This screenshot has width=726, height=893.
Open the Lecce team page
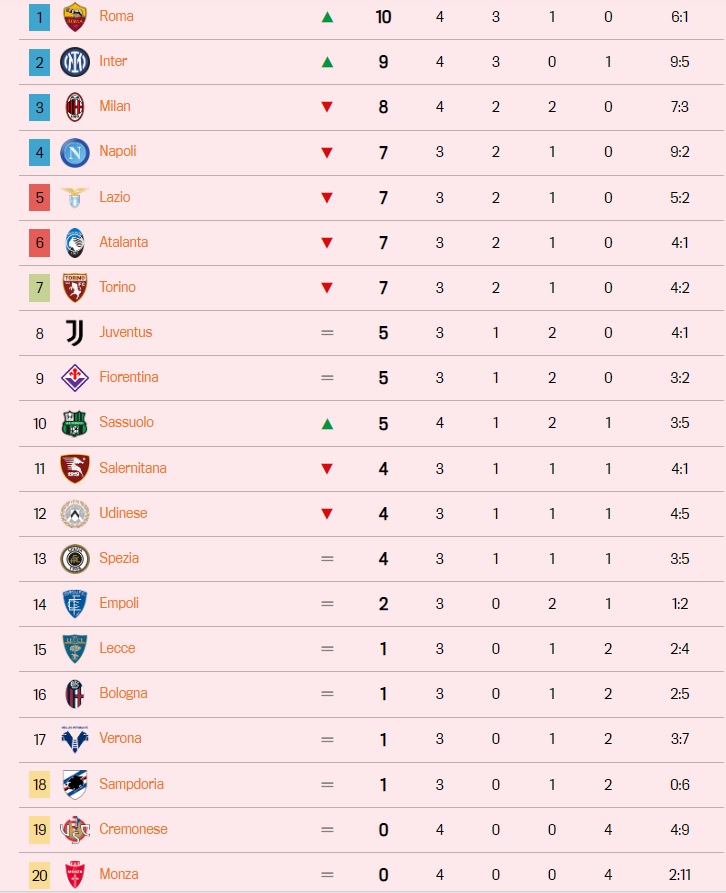(117, 648)
